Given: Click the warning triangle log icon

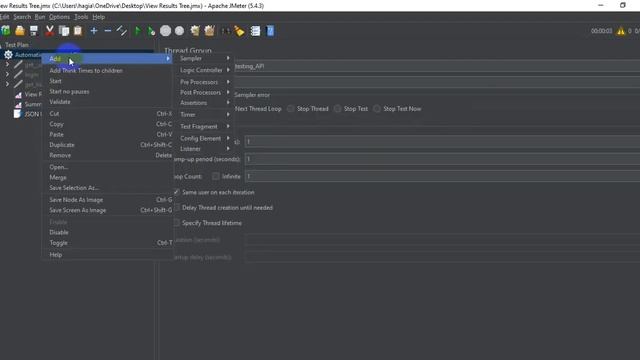Looking at the screenshot, I should [x=620, y=31].
